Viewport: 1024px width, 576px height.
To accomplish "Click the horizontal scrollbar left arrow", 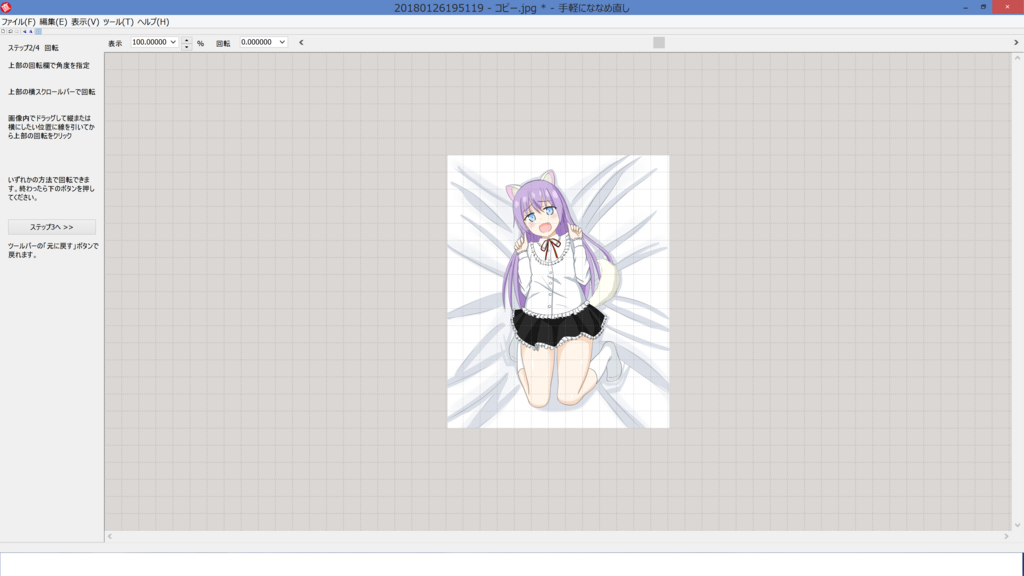I will (x=110, y=536).
